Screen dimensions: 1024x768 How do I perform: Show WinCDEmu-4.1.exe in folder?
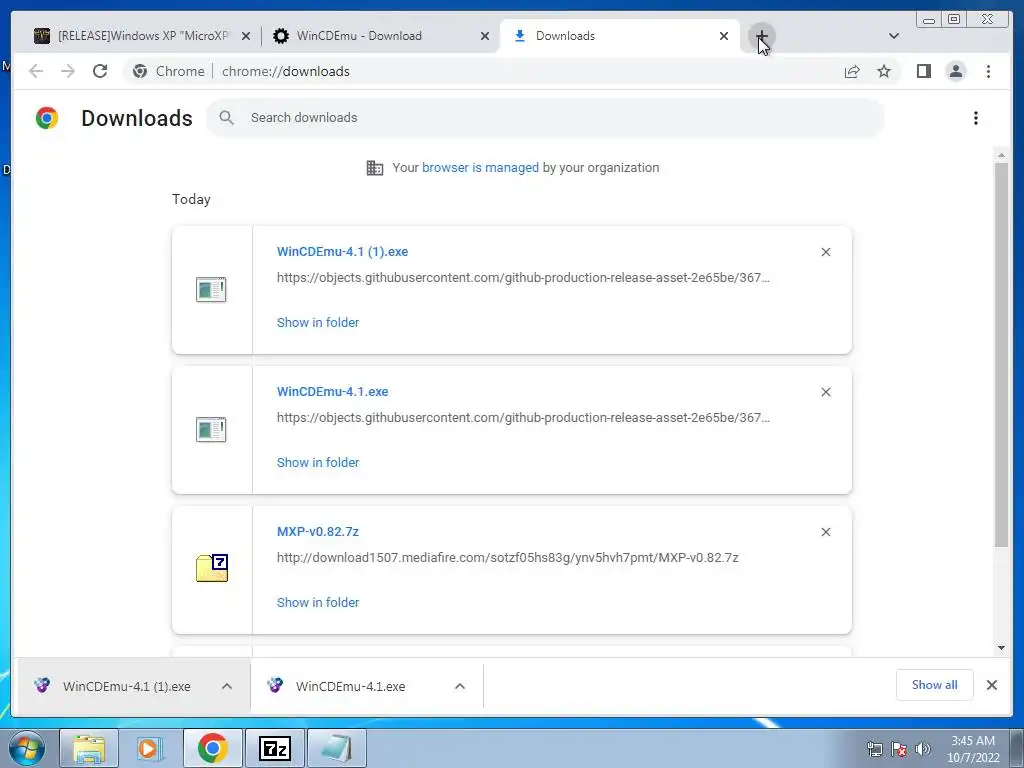(x=318, y=462)
